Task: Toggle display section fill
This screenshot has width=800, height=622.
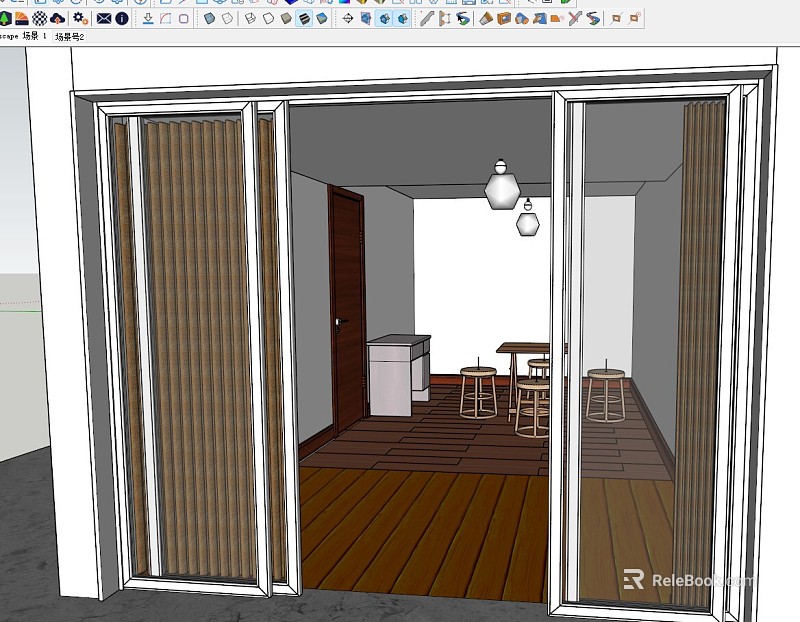Action: point(403,19)
